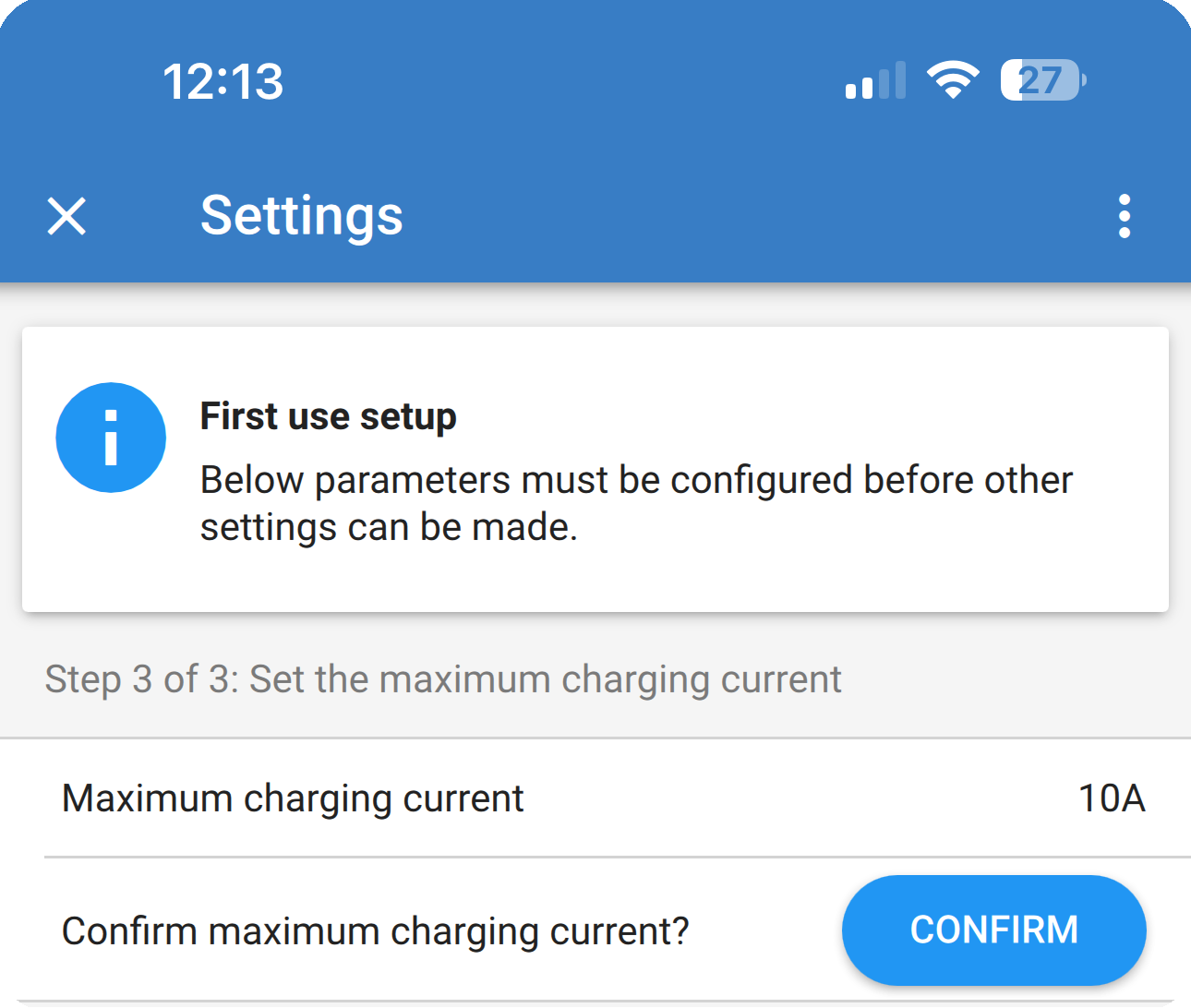
Task: Tap the blue info circle icon
Action: (111, 438)
